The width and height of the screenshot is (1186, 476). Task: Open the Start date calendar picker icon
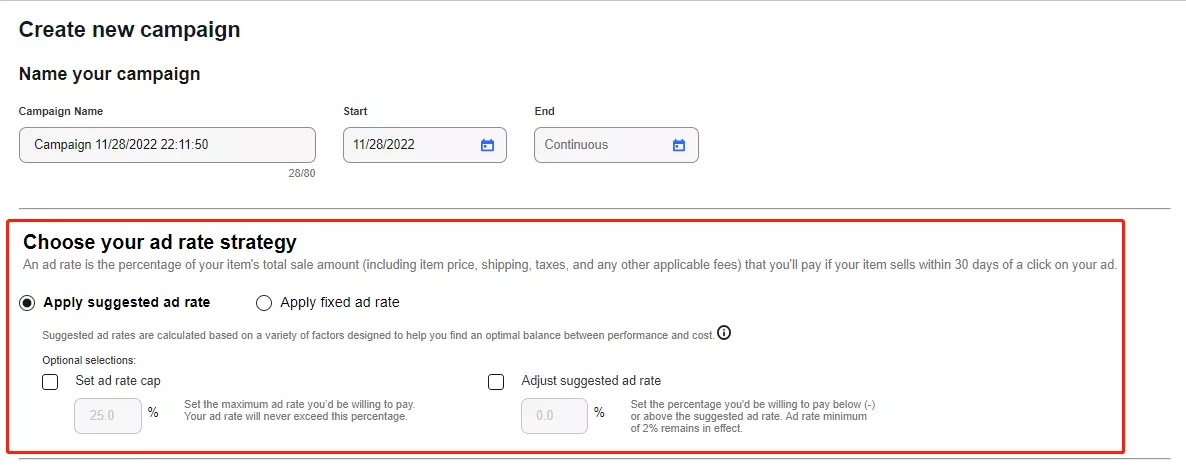(487, 145)
